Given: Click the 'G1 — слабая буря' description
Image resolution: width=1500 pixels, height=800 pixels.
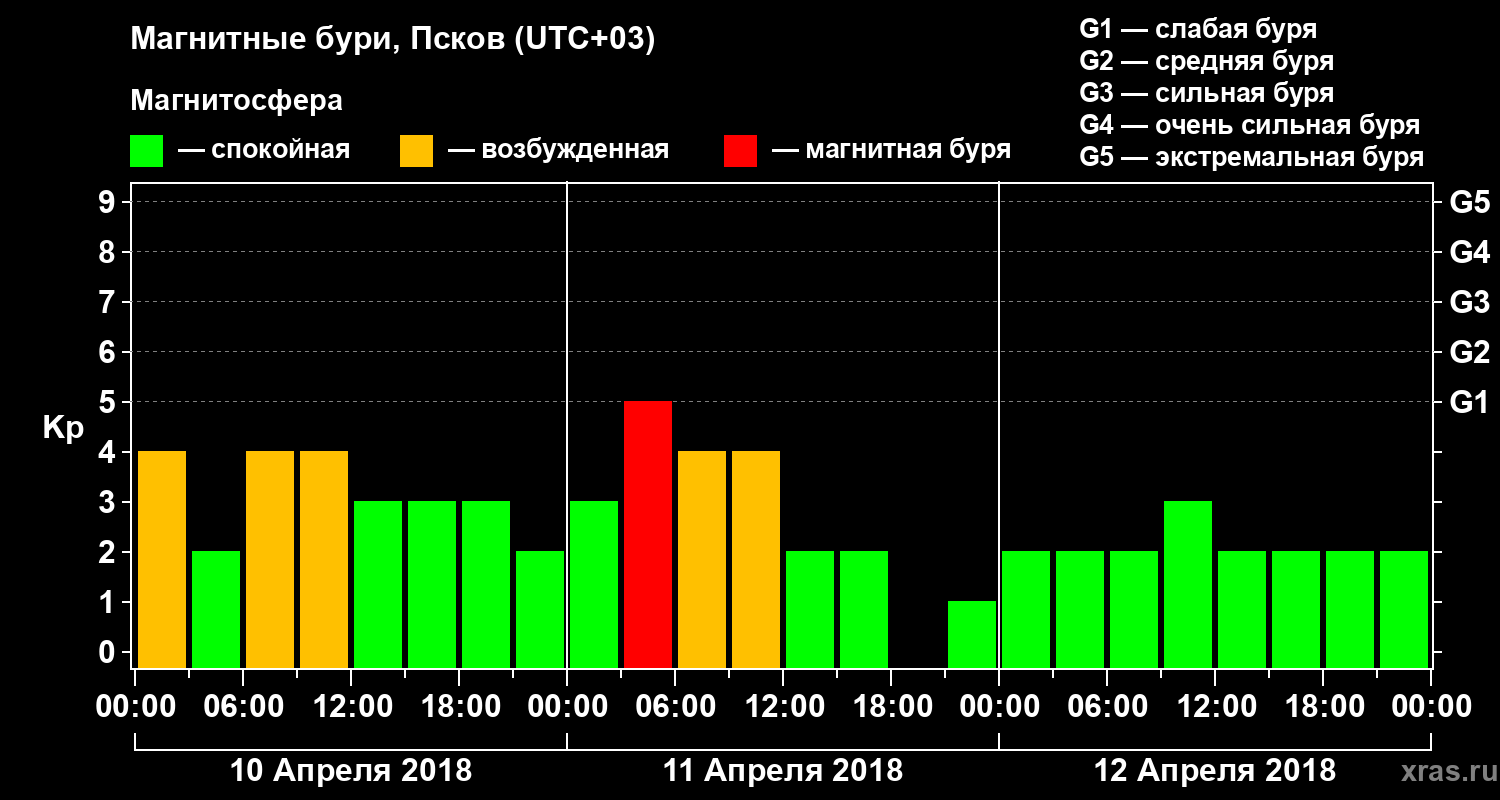Looking at the screenshot, I should point(1198,28).
